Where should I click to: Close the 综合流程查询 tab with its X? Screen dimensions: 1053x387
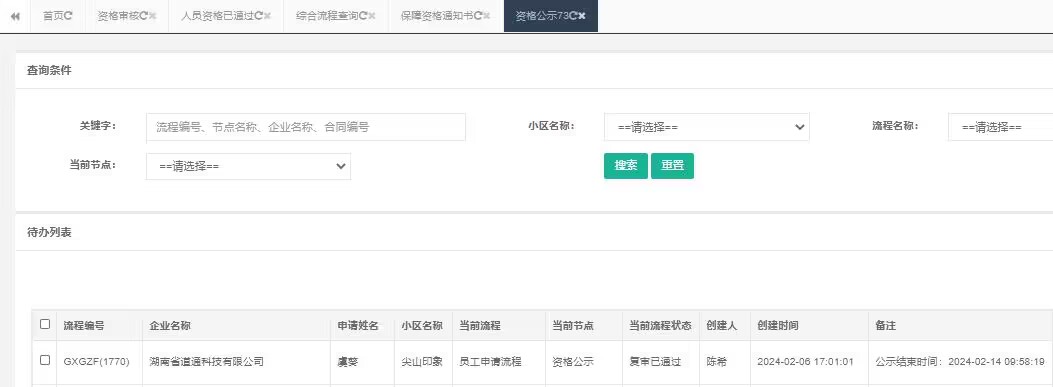pos(372,16)
